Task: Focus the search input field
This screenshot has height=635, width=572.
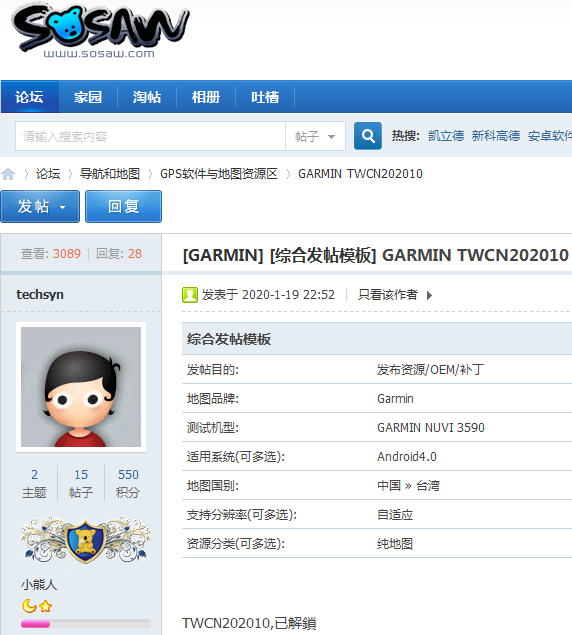Action: [150, 136]
